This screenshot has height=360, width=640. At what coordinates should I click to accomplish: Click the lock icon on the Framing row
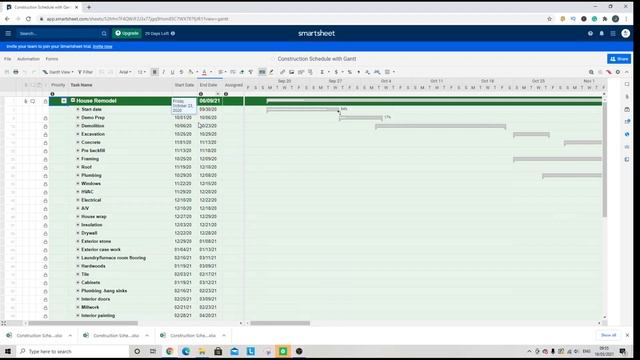(45, 159)
